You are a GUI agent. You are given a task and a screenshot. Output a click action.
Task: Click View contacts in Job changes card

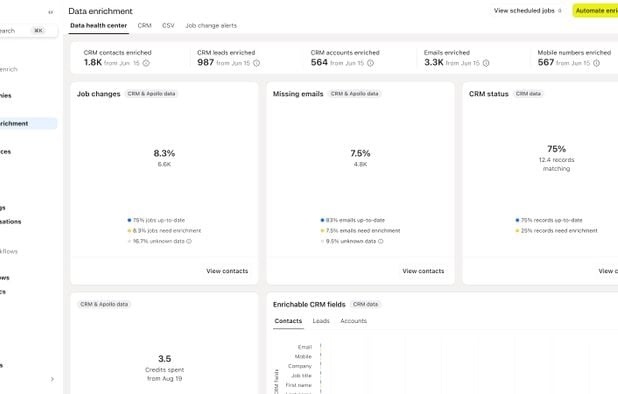227,271
